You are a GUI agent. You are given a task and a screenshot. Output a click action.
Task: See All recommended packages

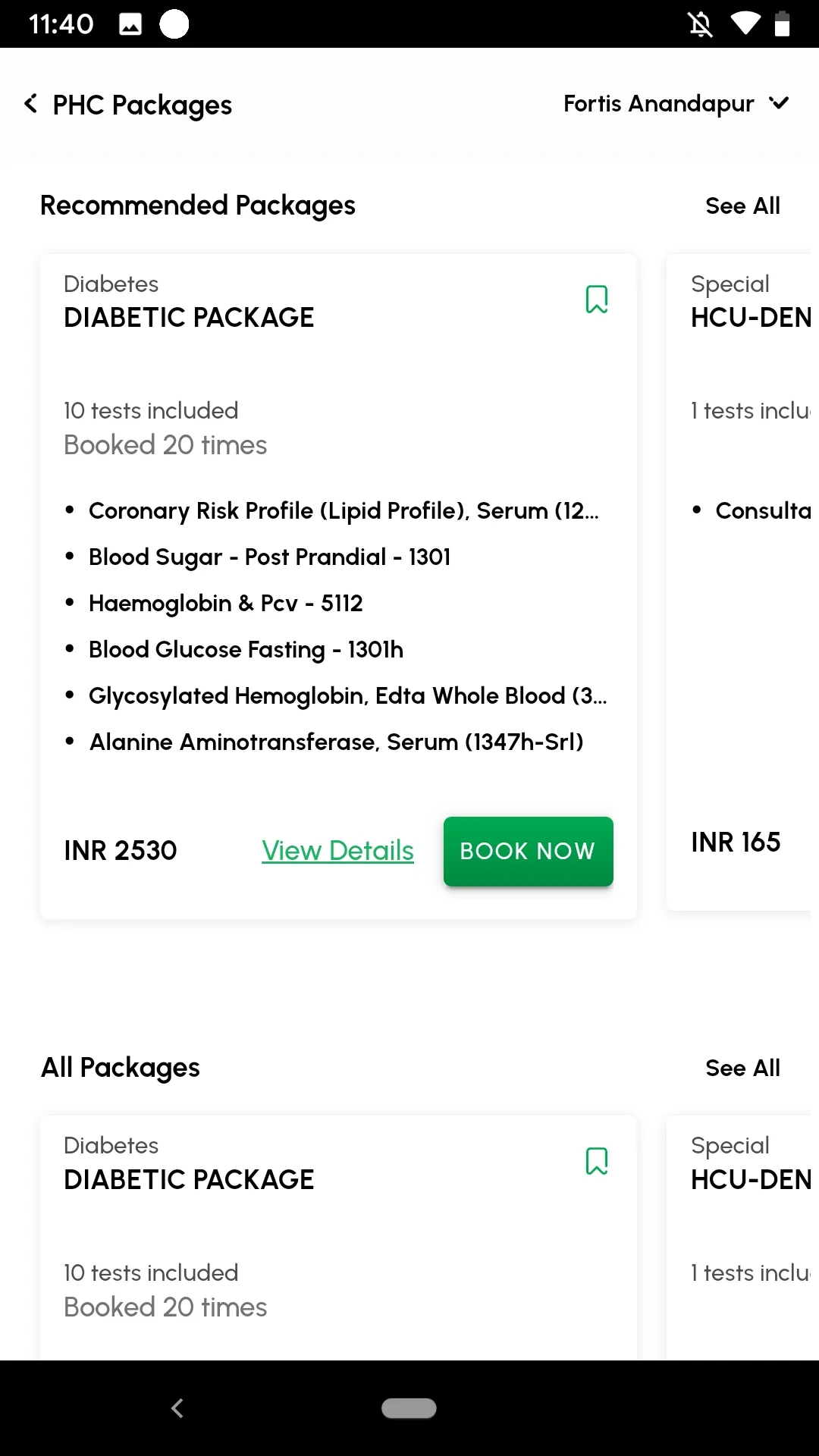click(742, 206)
